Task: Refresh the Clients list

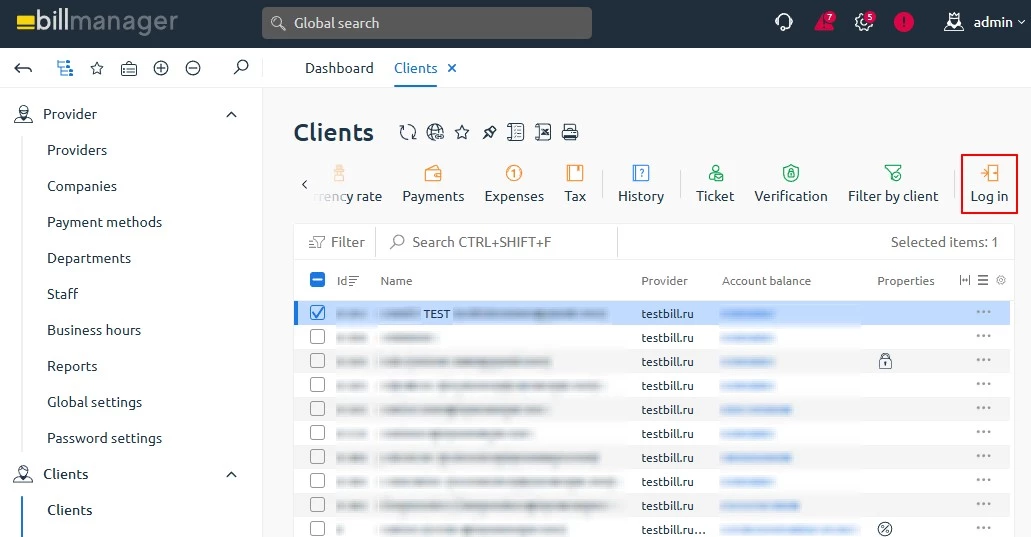Action: pos(407,132)
